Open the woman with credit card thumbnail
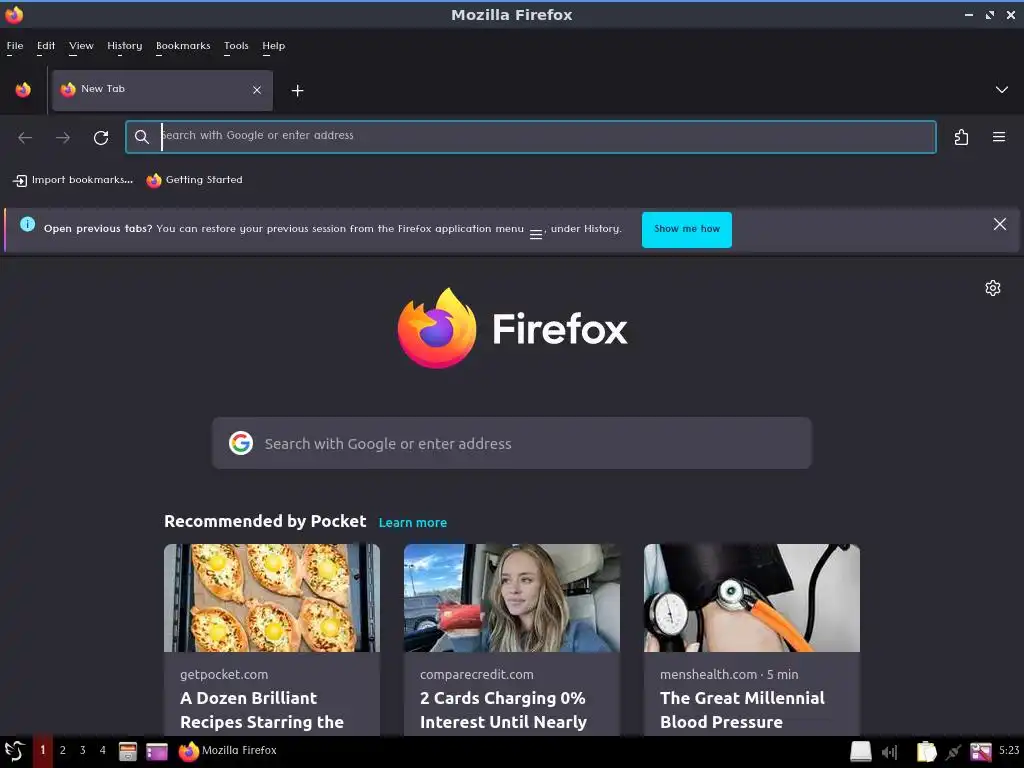The width and height of the screenshot is (1024, 768). click(511, 598)
